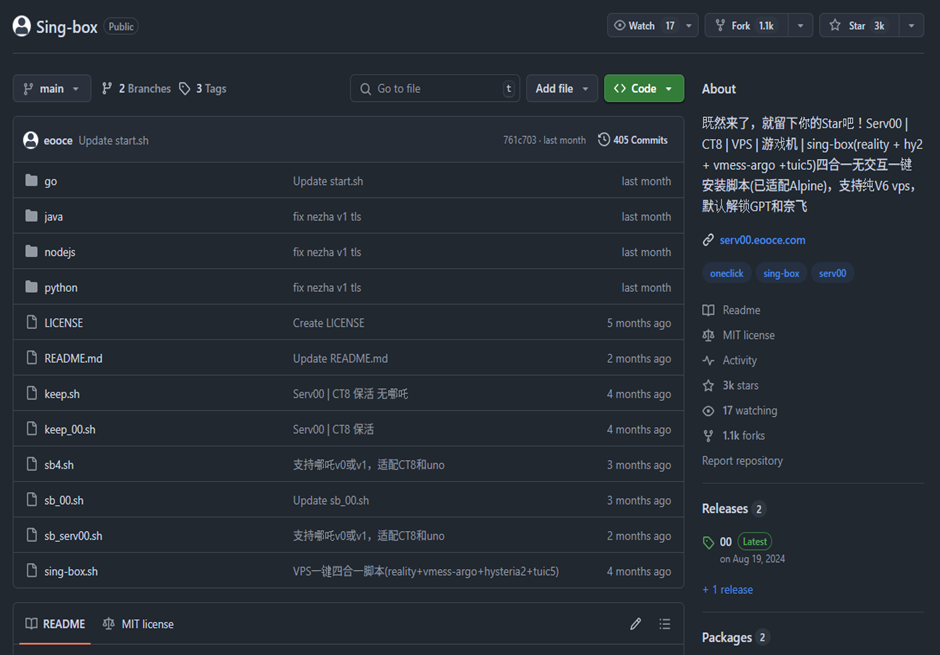Click the eye icon beside 17 watching
940x655 pixels.
(x=708, y=410)
